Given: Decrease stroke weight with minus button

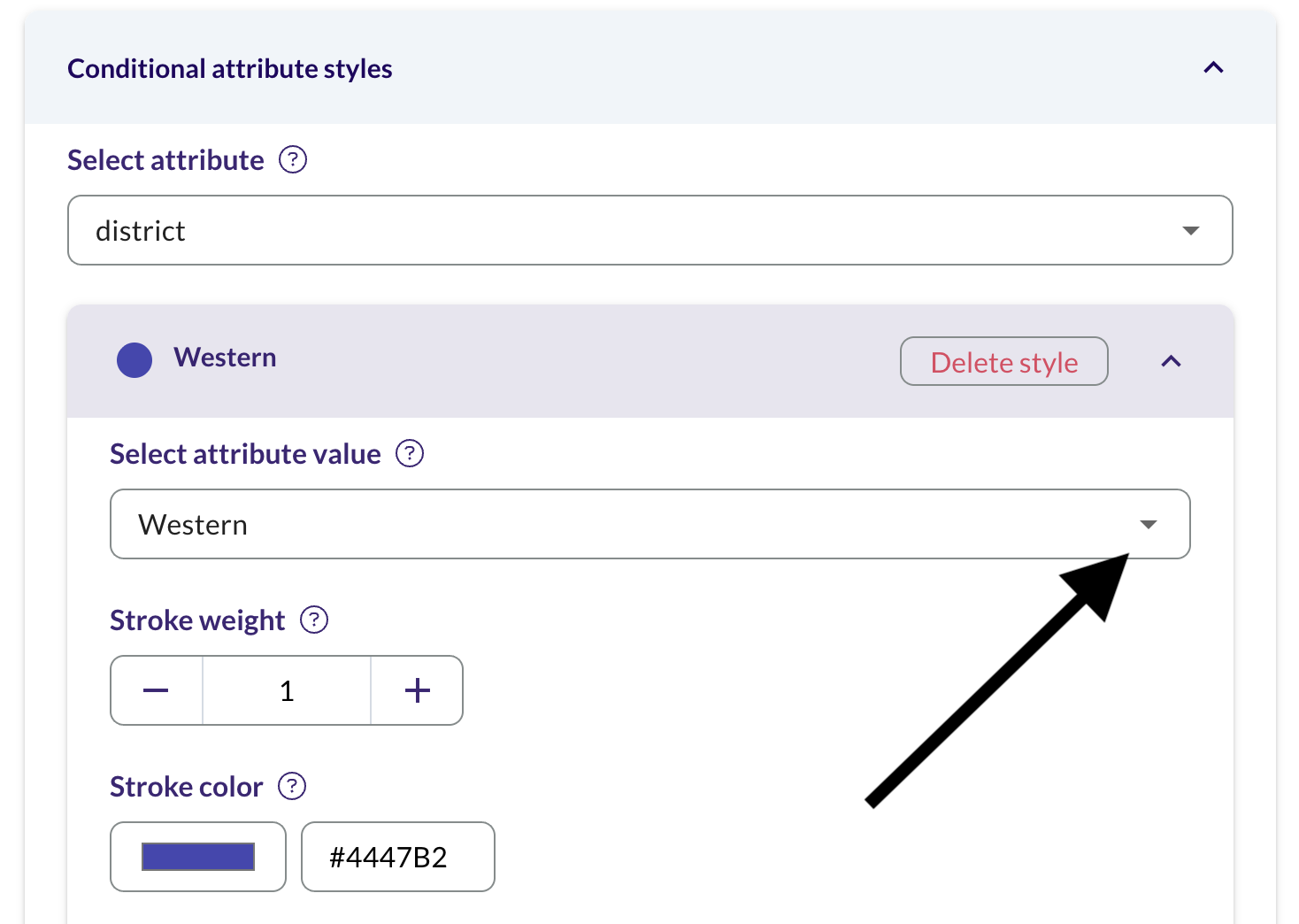Looking at the screenshot, I should click(157, 690).
